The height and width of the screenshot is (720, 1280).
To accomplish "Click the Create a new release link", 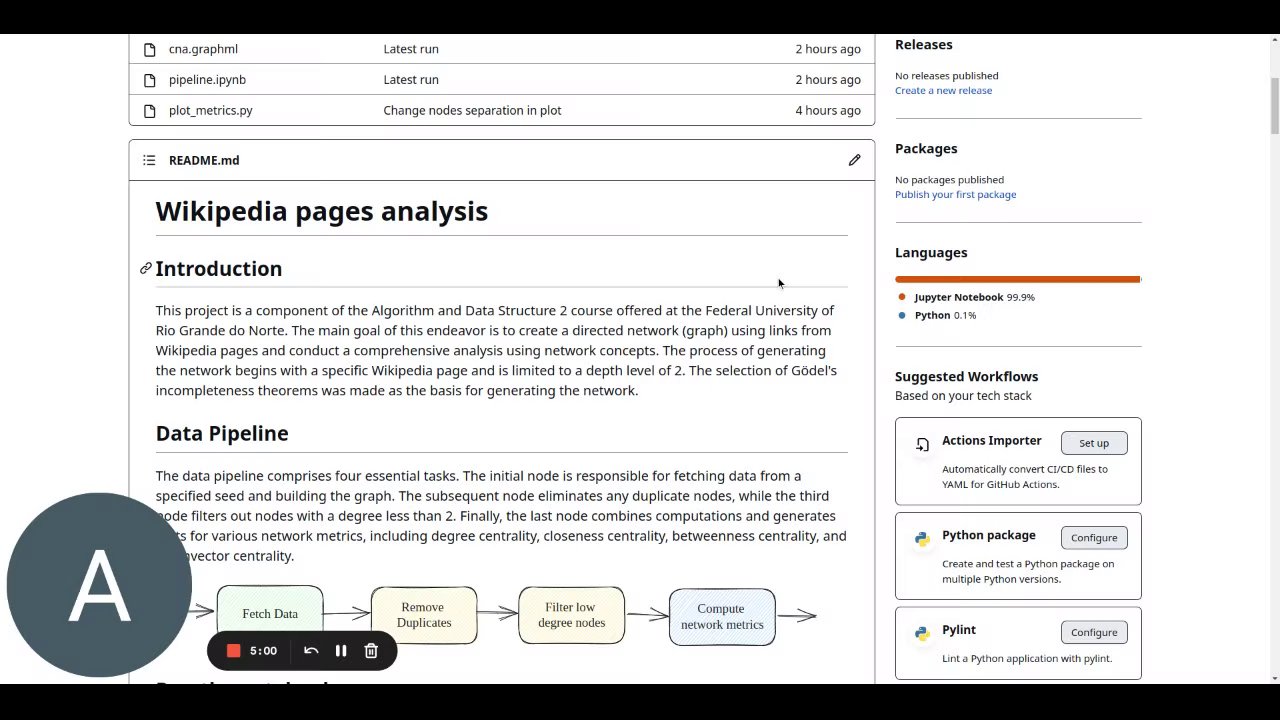I will [943, 90].
